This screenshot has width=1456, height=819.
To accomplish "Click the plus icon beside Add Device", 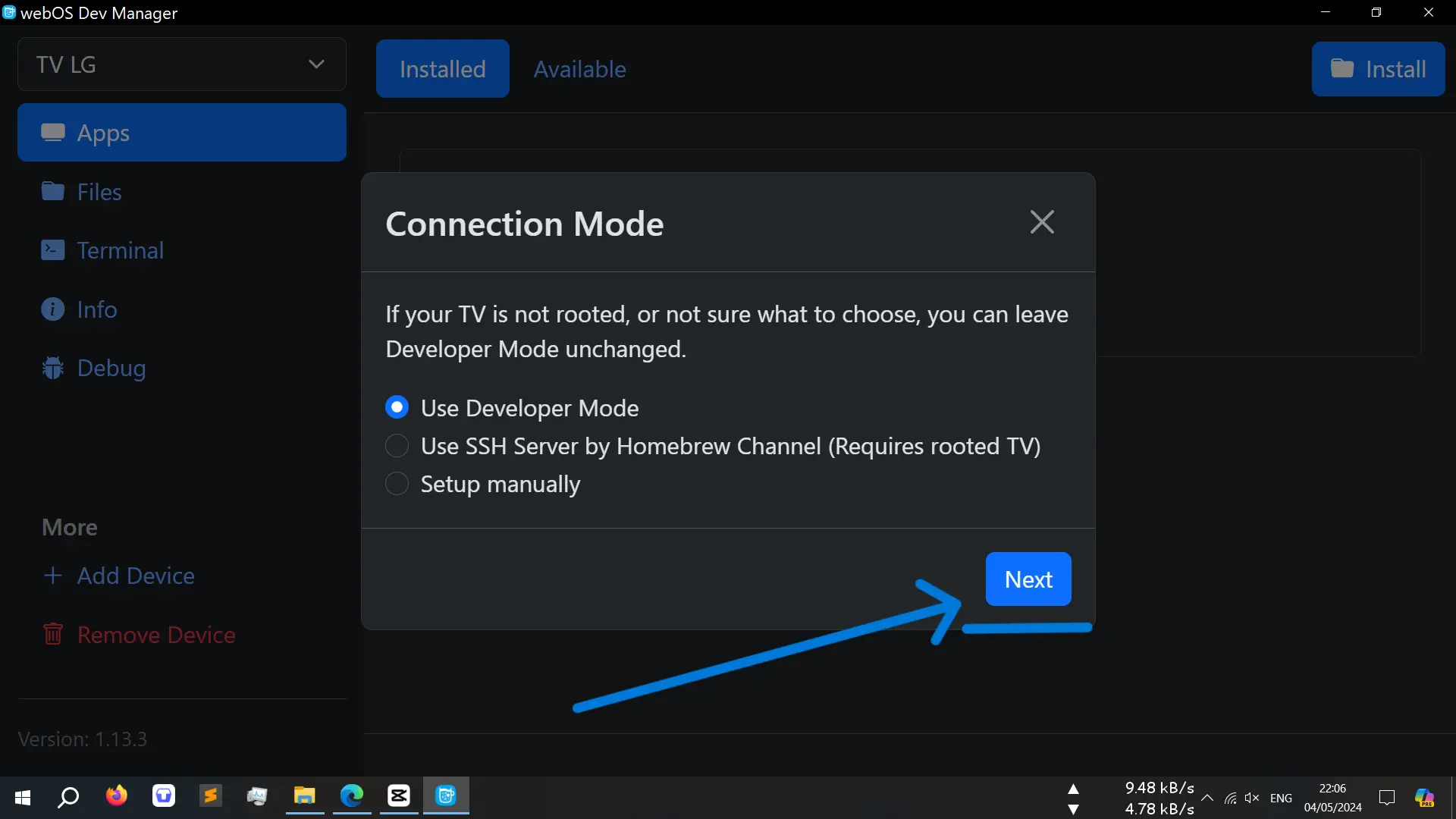I will pos(52,576).
